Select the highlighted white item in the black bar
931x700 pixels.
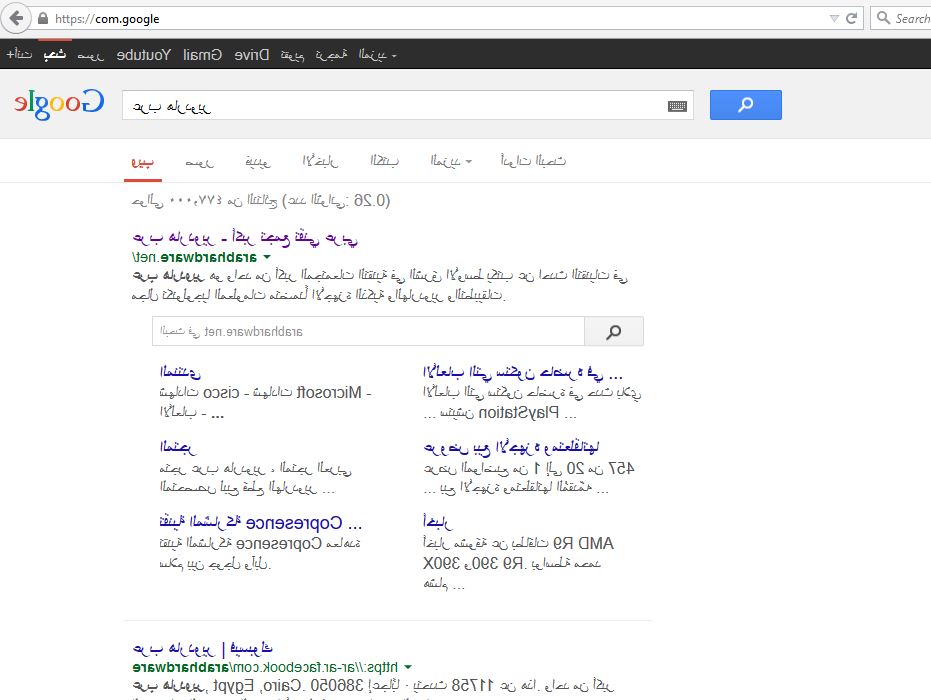[55, 55]
